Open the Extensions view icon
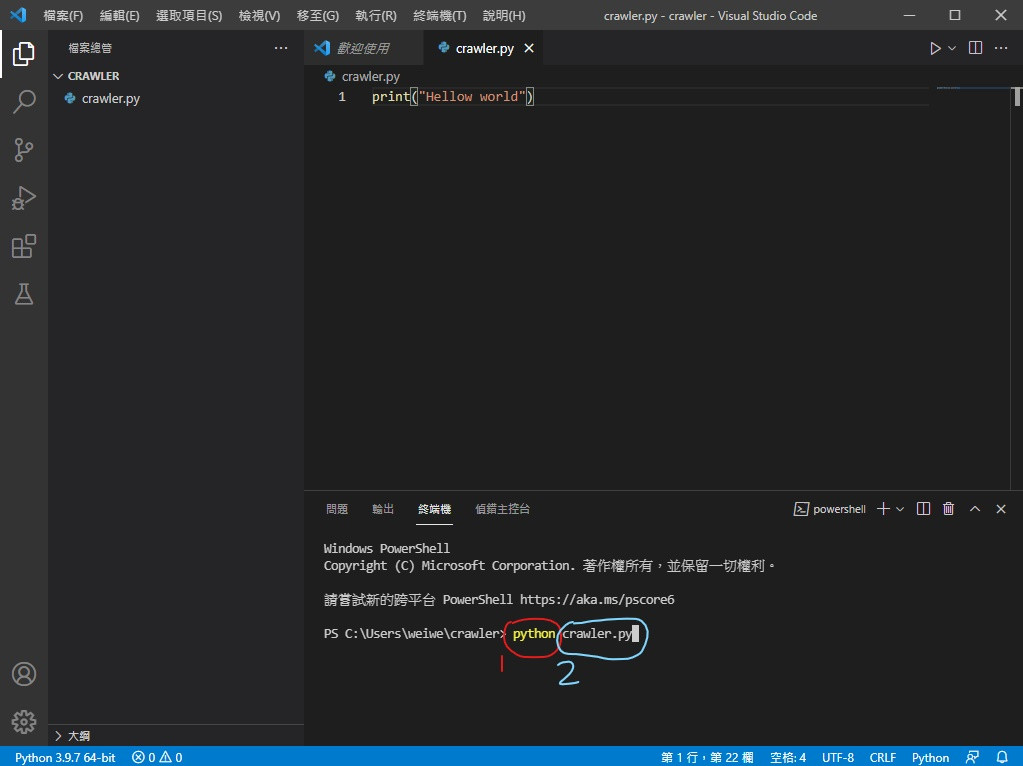Screen dimensions: 1023x766 (23, 246)
